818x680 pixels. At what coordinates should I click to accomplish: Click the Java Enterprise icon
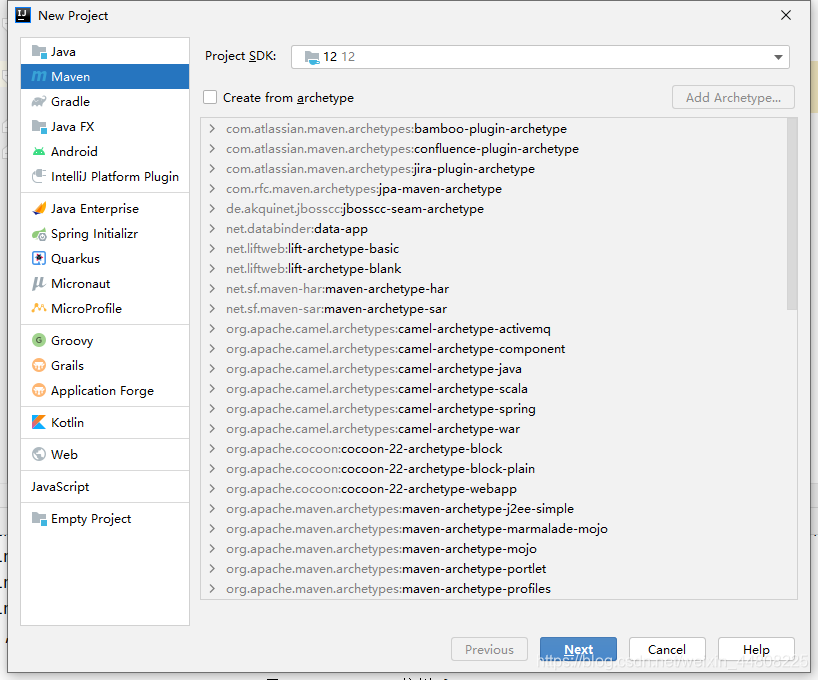(39, 209)
